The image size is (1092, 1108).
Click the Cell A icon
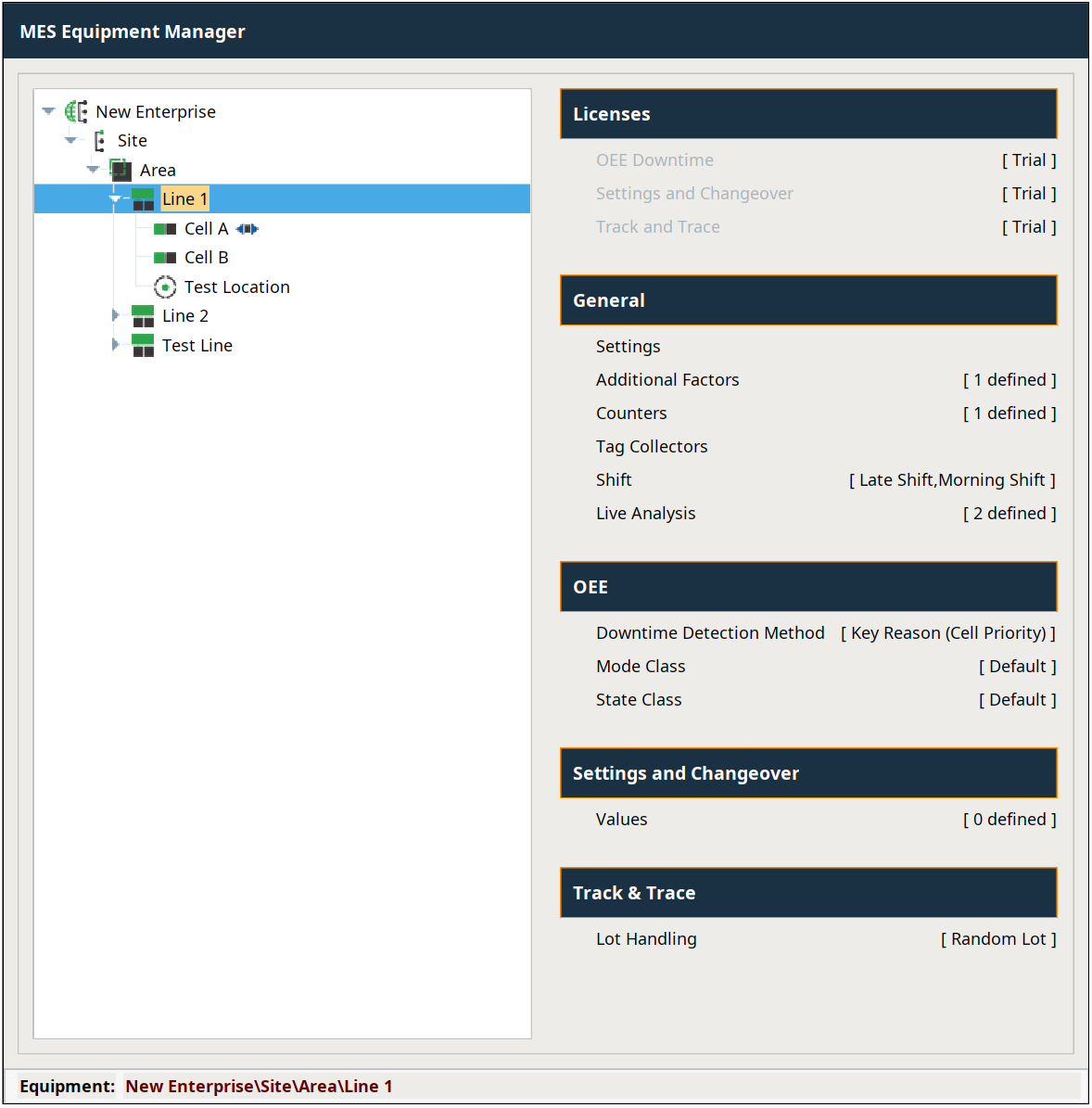(x=165, y=229)
